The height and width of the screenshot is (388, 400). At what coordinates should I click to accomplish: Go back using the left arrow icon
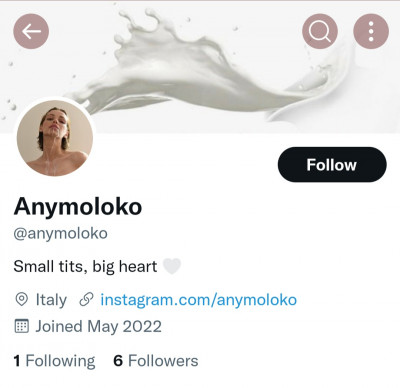(31, 31)
